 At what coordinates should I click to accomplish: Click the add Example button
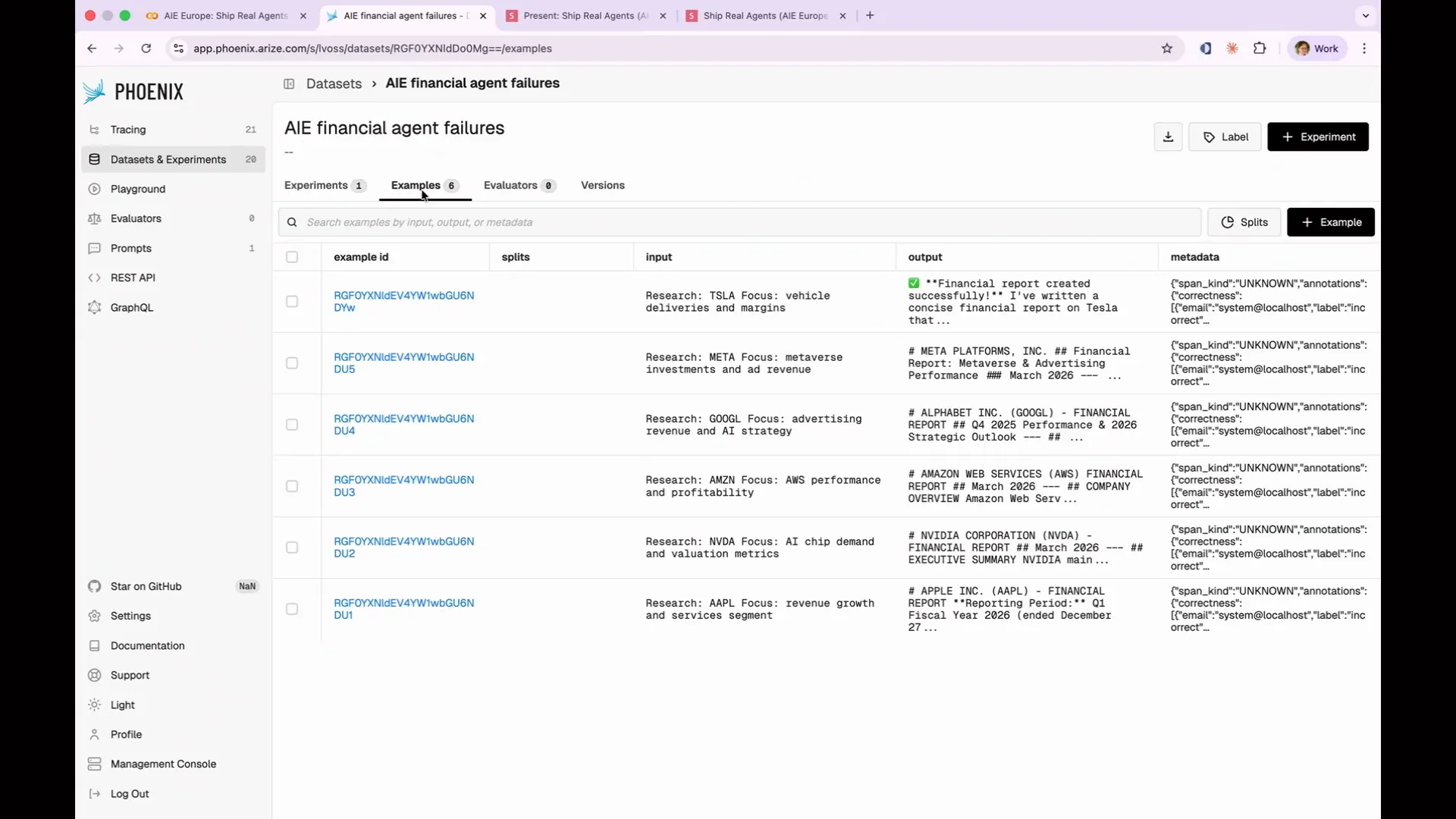(x=1331, y=222)
